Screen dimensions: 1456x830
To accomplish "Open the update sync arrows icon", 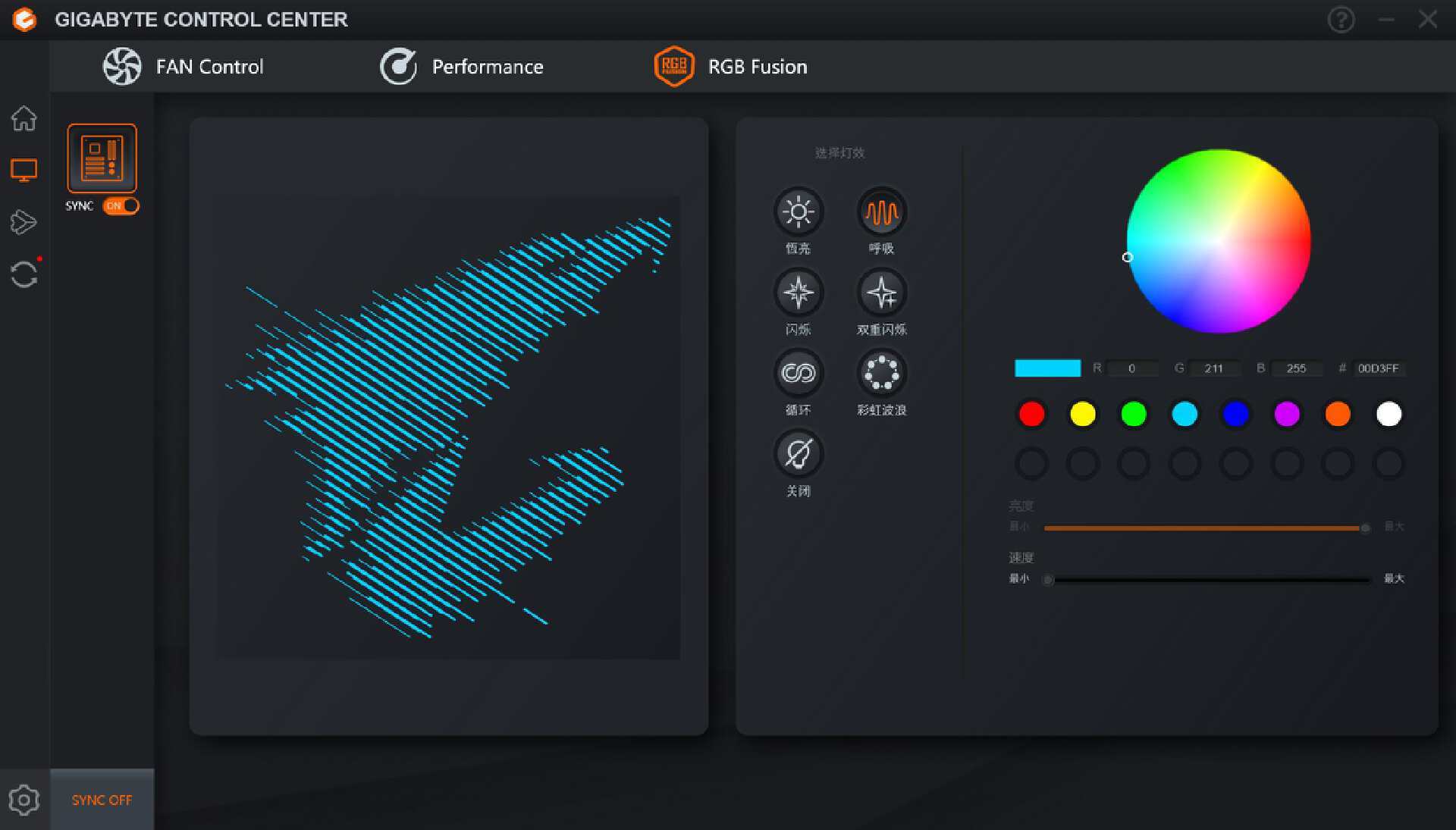I will coord(24,274).
